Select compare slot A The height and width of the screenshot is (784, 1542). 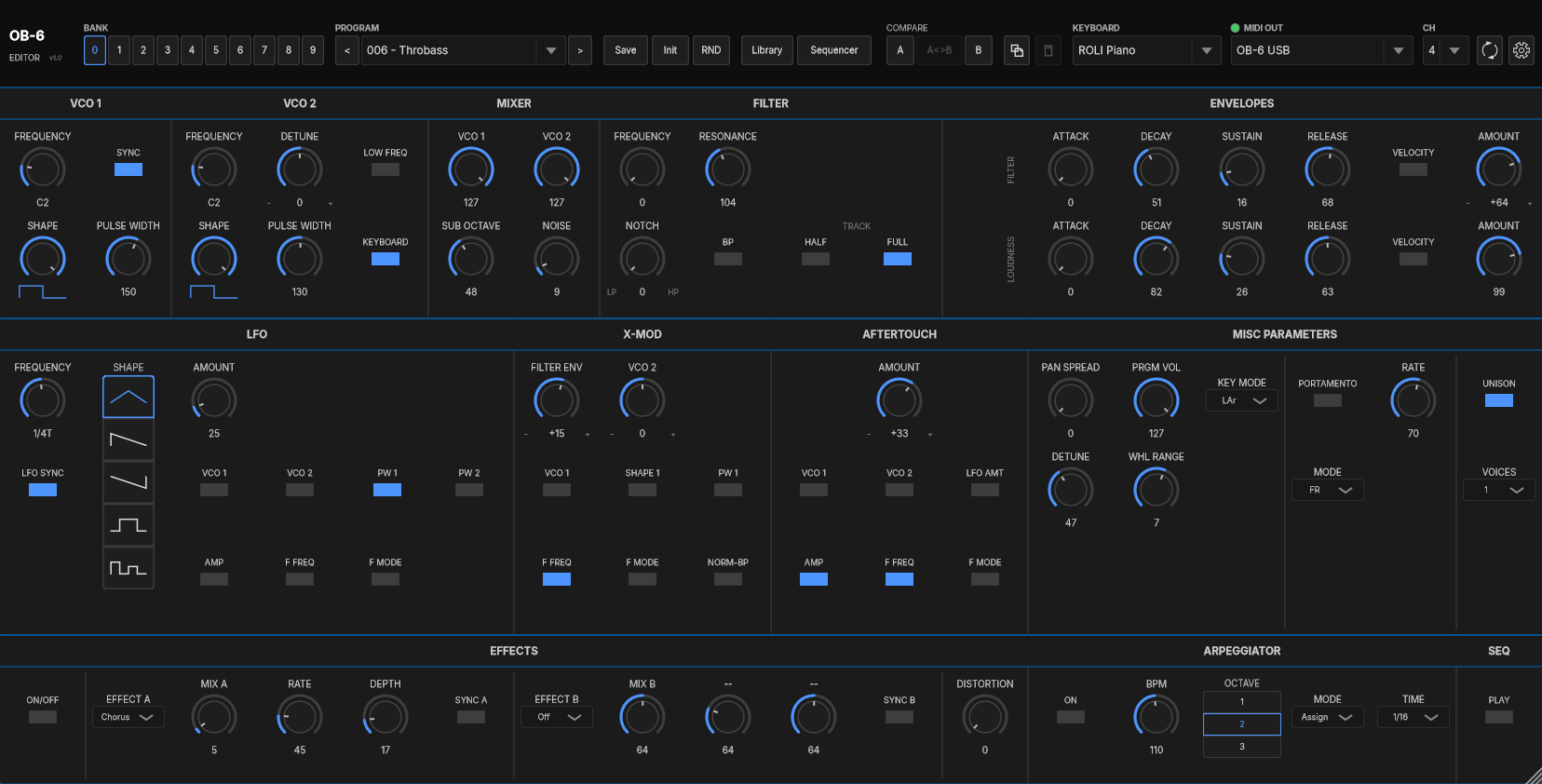coord(900,50)
